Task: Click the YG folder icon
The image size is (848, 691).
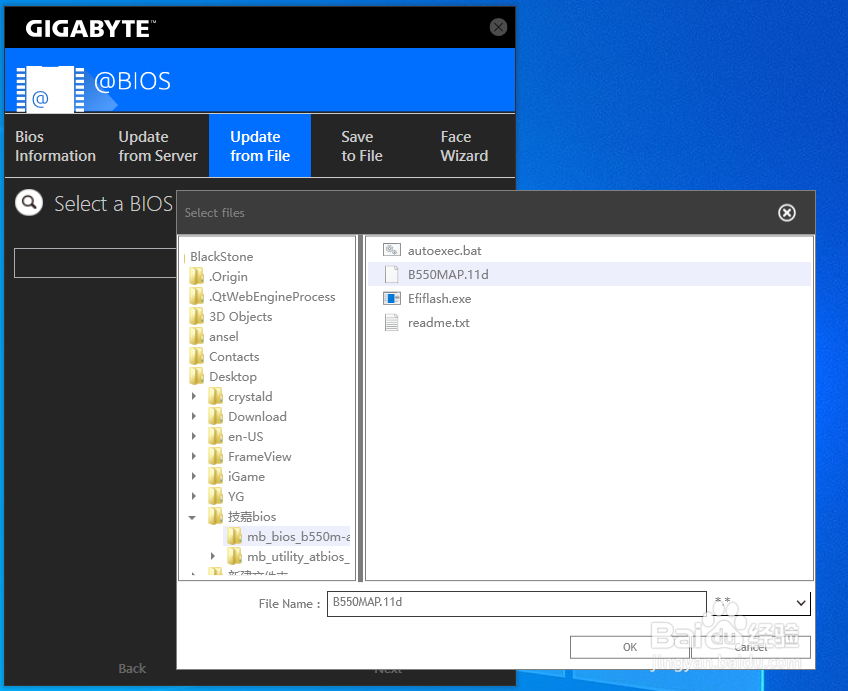Action: (215, 496)
